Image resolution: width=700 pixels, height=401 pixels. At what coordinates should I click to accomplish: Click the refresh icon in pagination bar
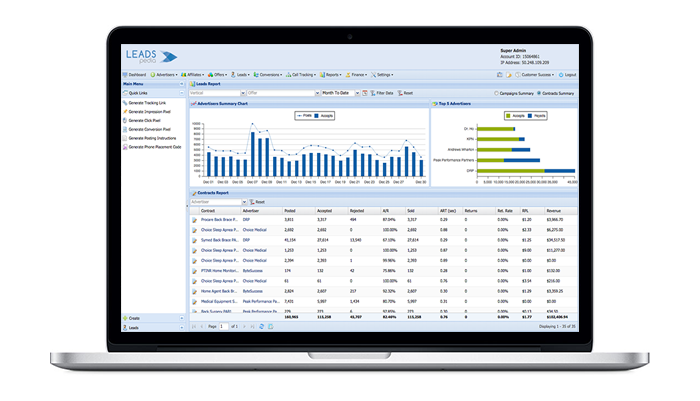[262, 326]
